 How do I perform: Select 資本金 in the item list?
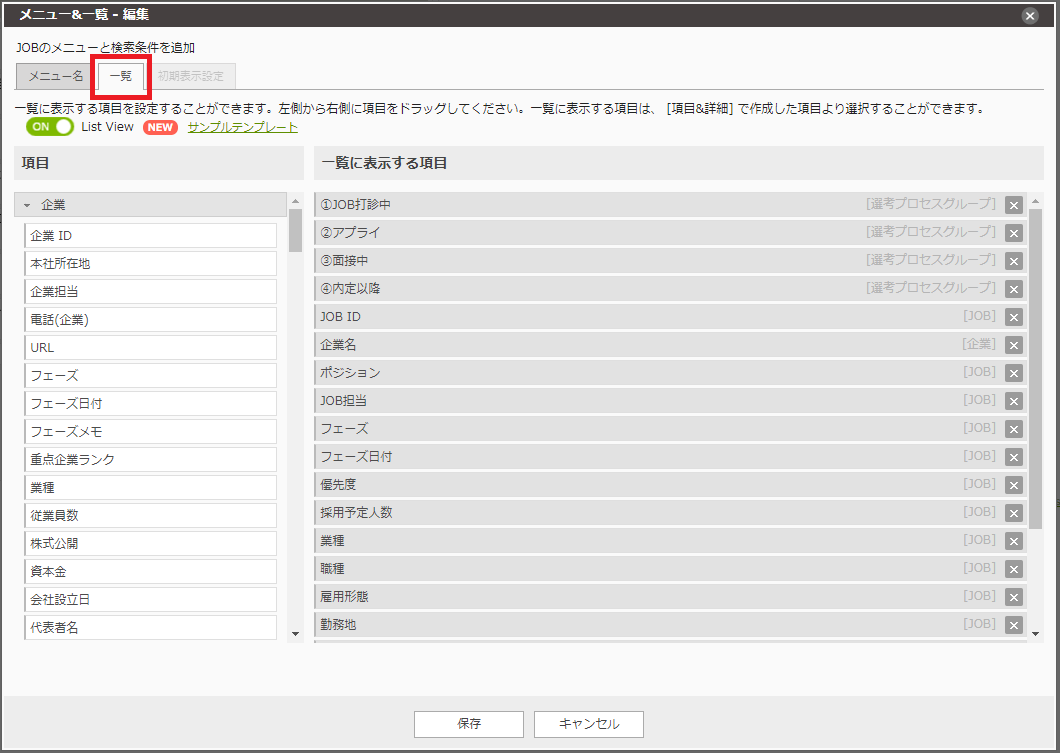tap(151, 572)
